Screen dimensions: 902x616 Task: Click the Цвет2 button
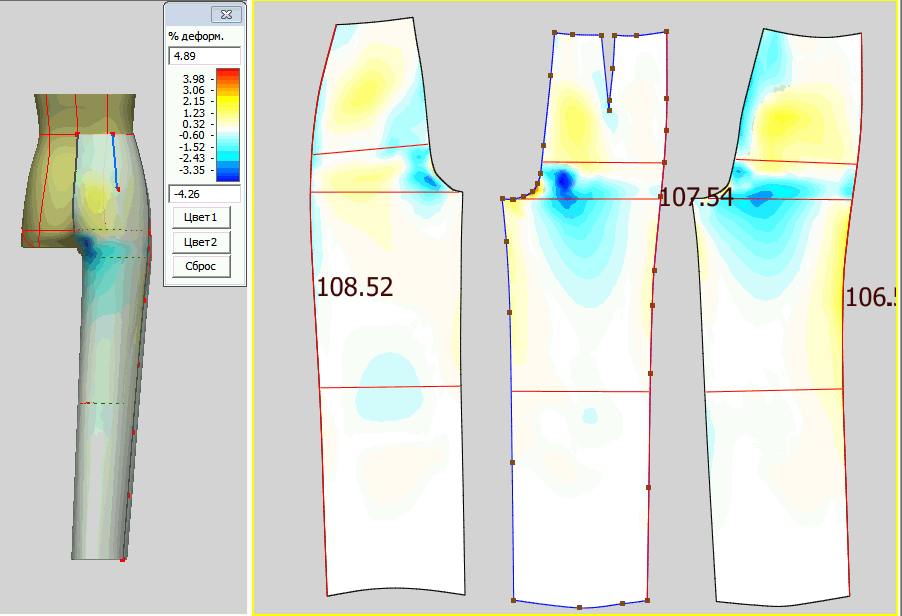pyautogui.click(x=201, y=242)
